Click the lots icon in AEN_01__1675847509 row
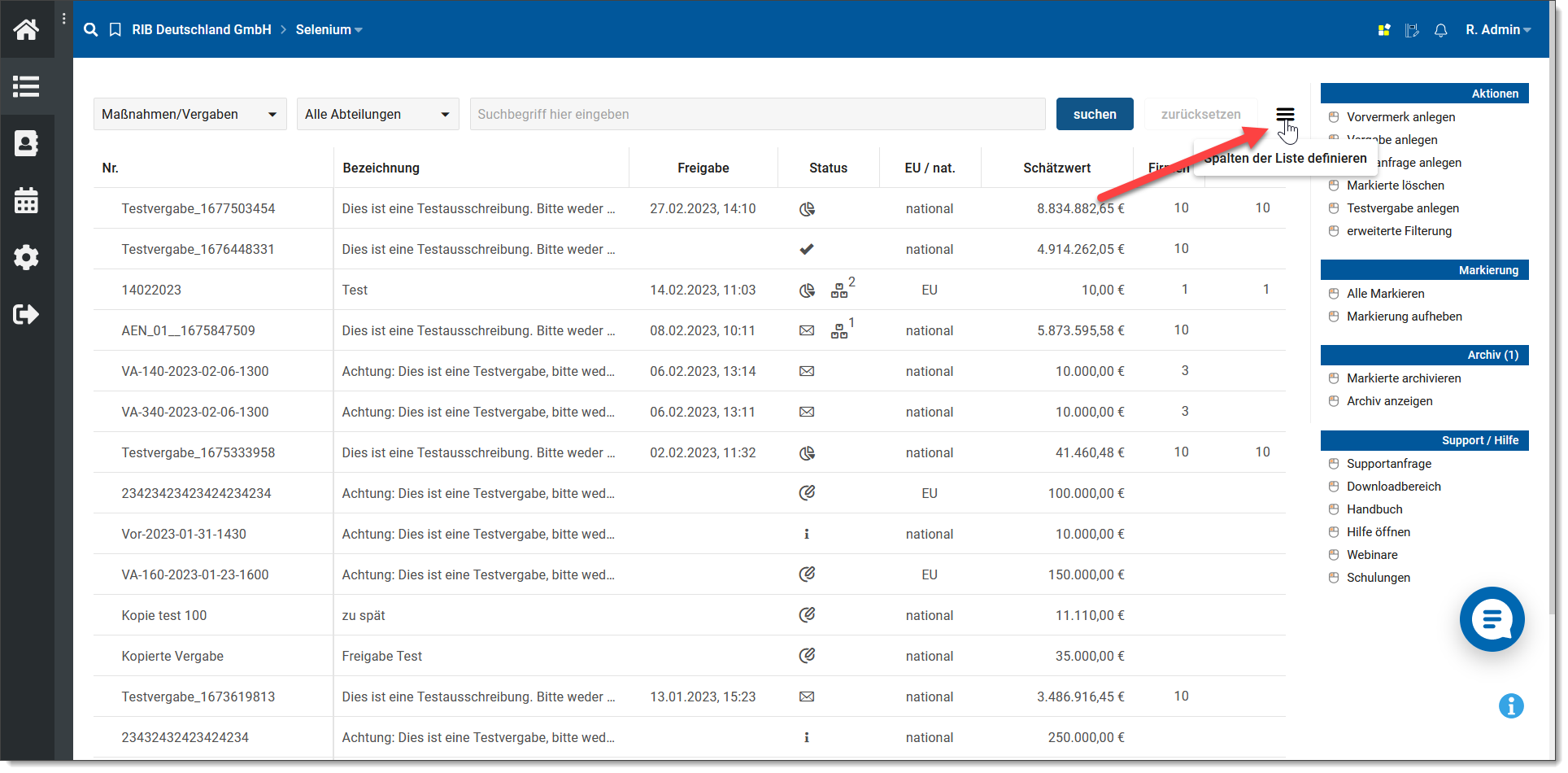 point(839,331)
